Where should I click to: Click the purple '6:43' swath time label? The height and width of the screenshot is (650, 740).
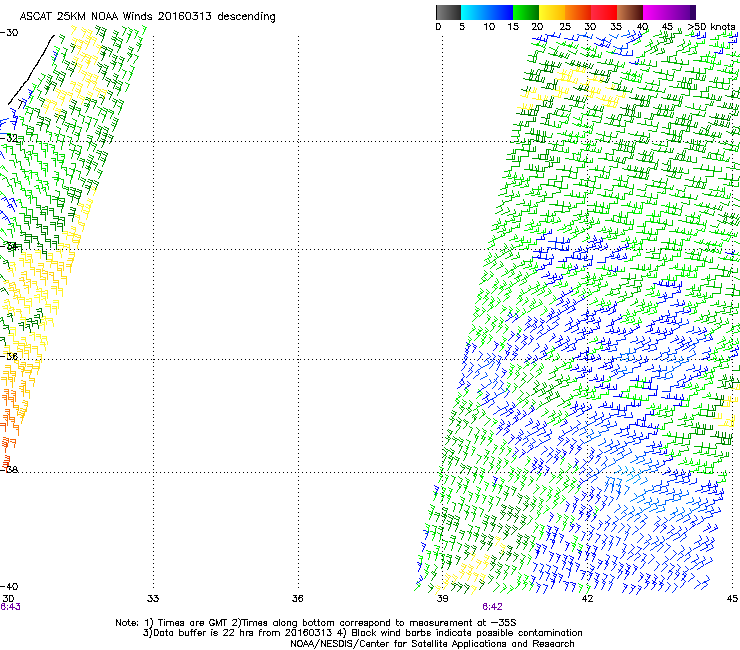pyautogui.click(x=10, y=607)
